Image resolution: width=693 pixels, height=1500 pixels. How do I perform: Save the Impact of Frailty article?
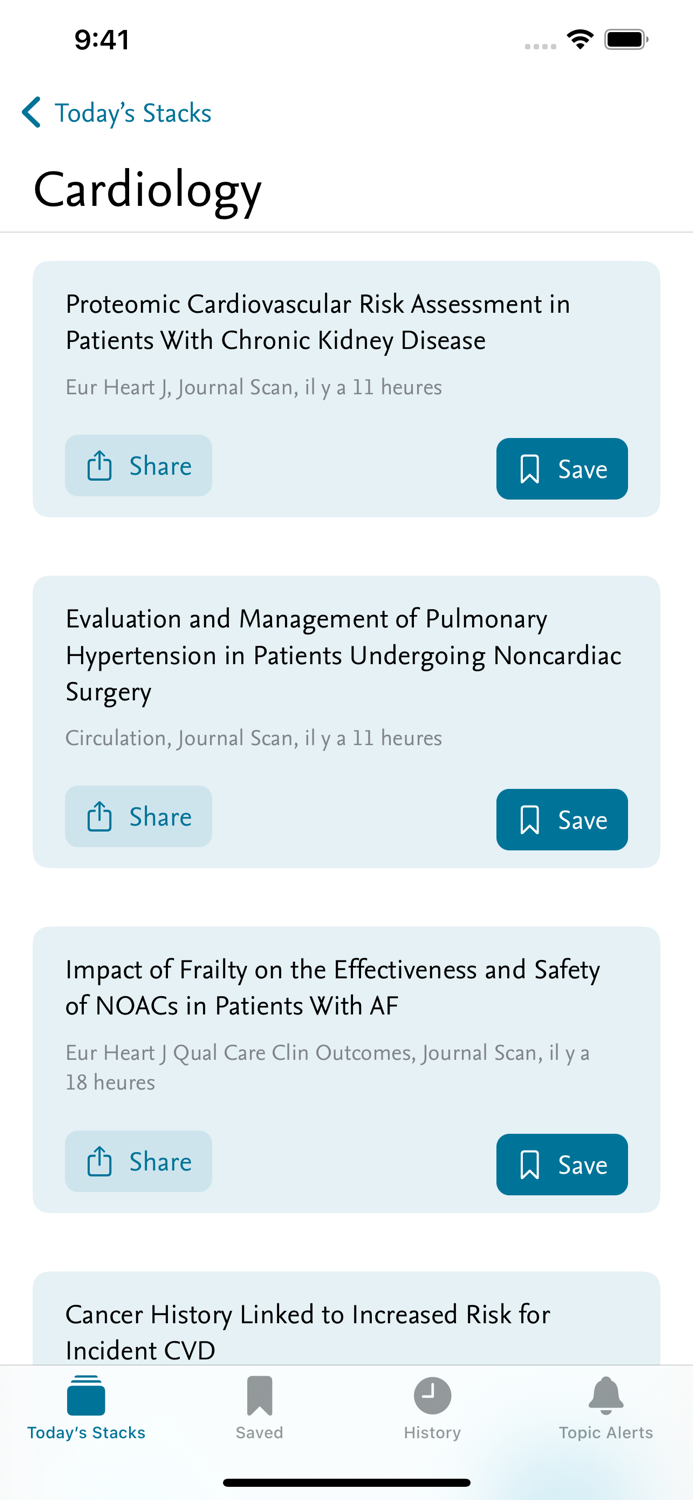point(562,1165)
